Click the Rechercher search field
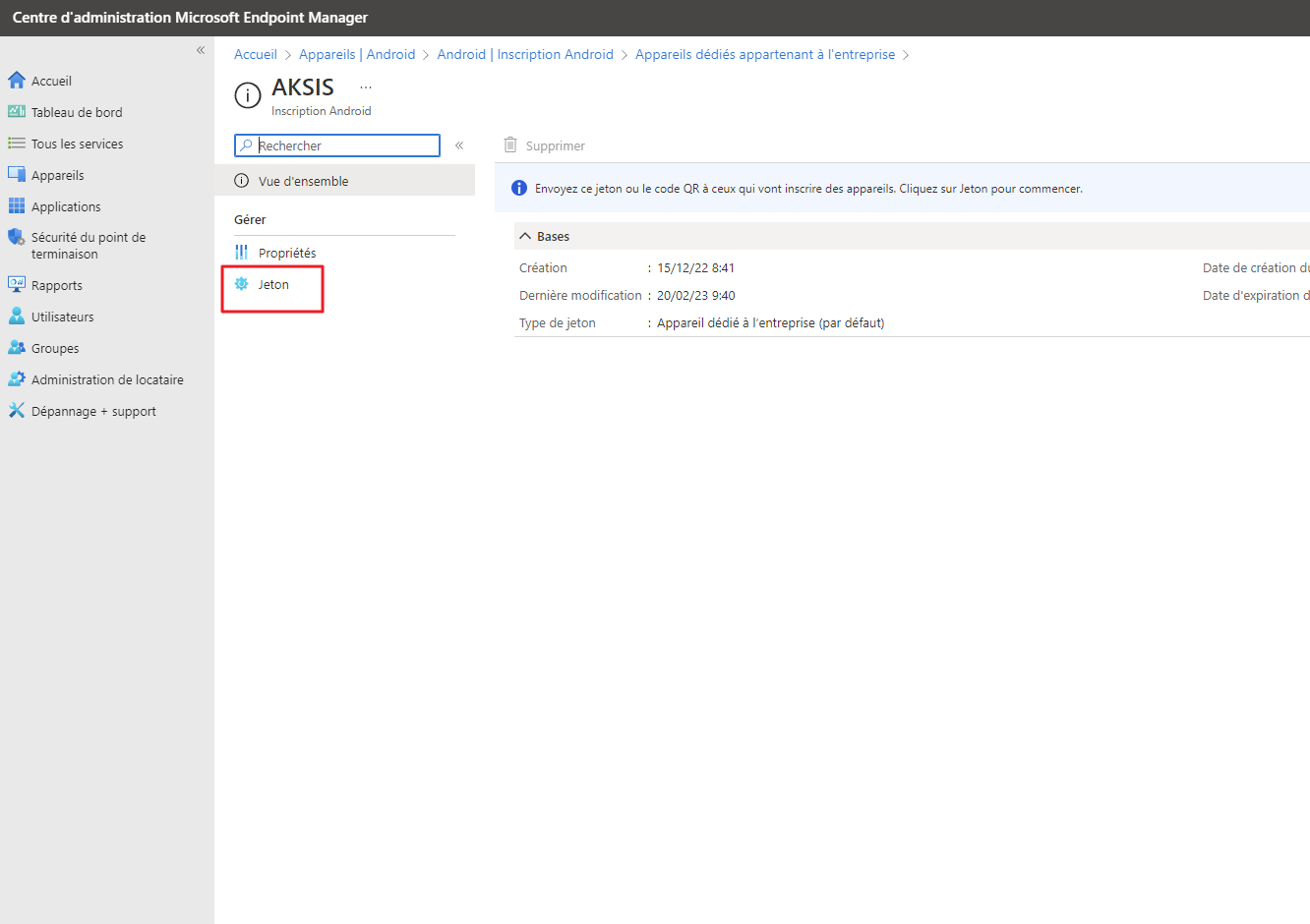1310x924 pixels. 337,145
